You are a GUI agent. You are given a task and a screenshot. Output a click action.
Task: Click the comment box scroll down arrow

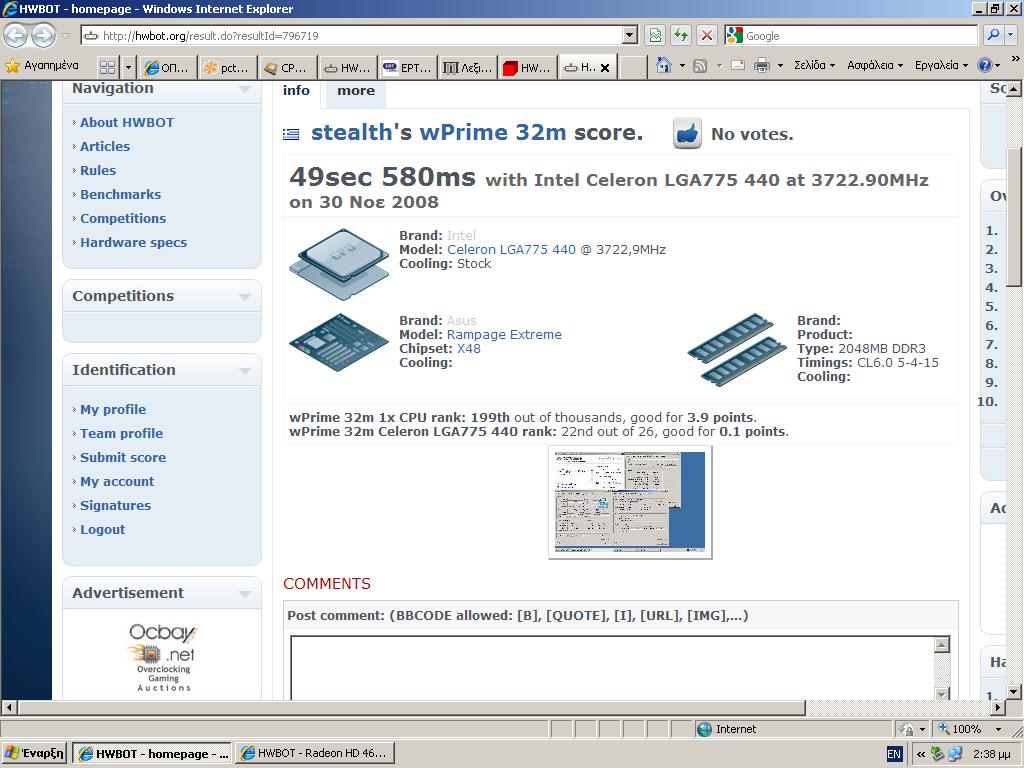pos(942,694)
